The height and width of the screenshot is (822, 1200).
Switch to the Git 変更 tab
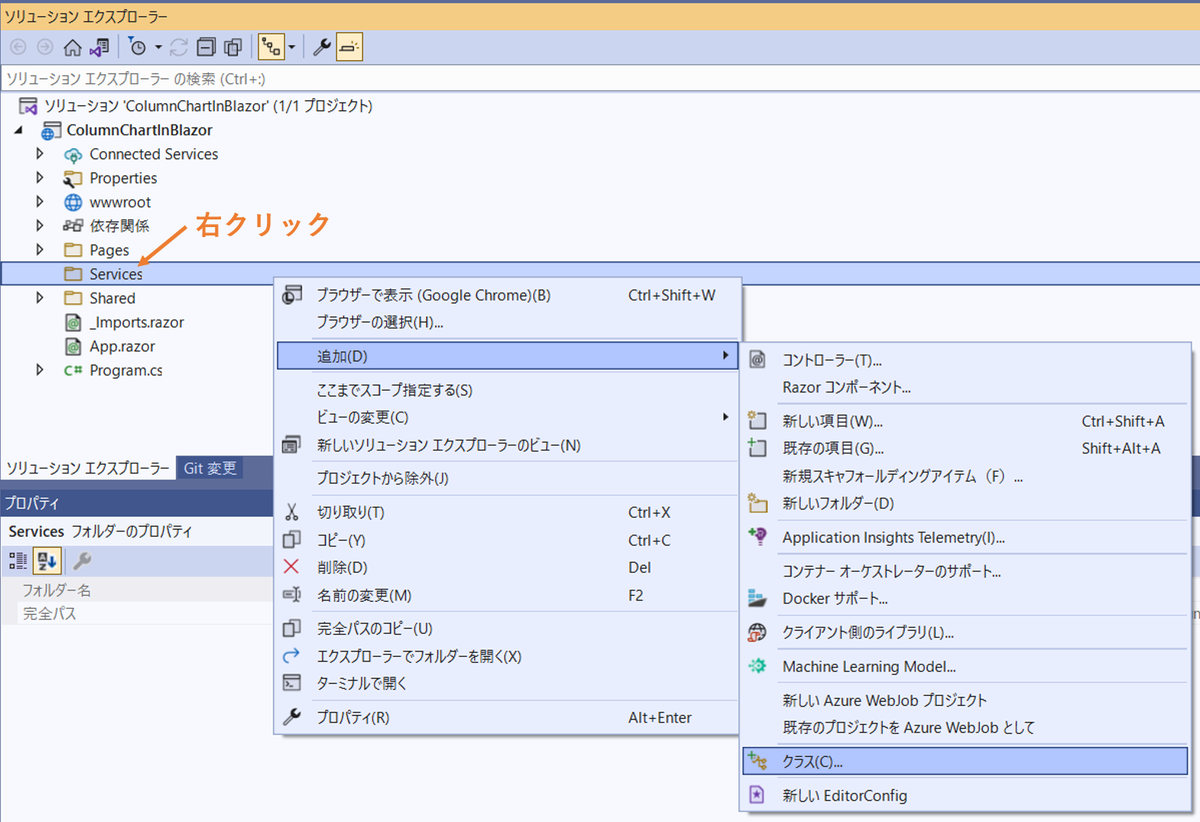pyautogui.click(x=210, y=468)
